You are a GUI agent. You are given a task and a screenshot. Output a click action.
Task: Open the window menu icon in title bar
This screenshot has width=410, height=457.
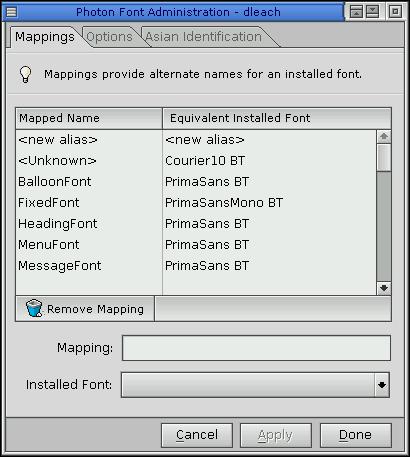[x=11, y=12]
